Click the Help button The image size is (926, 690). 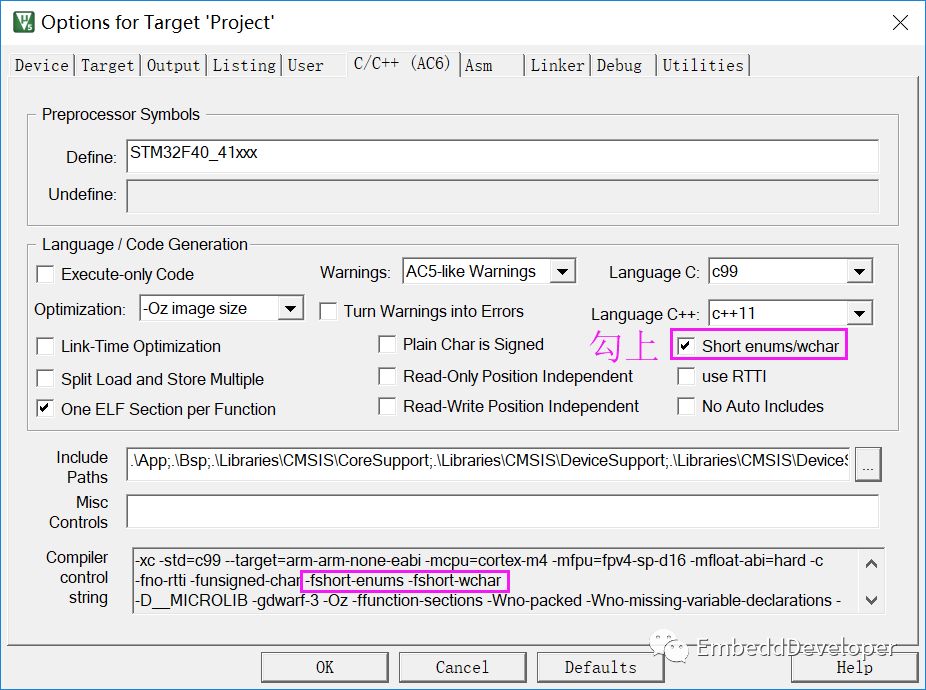pyautogui.click(x=854, y=668)
